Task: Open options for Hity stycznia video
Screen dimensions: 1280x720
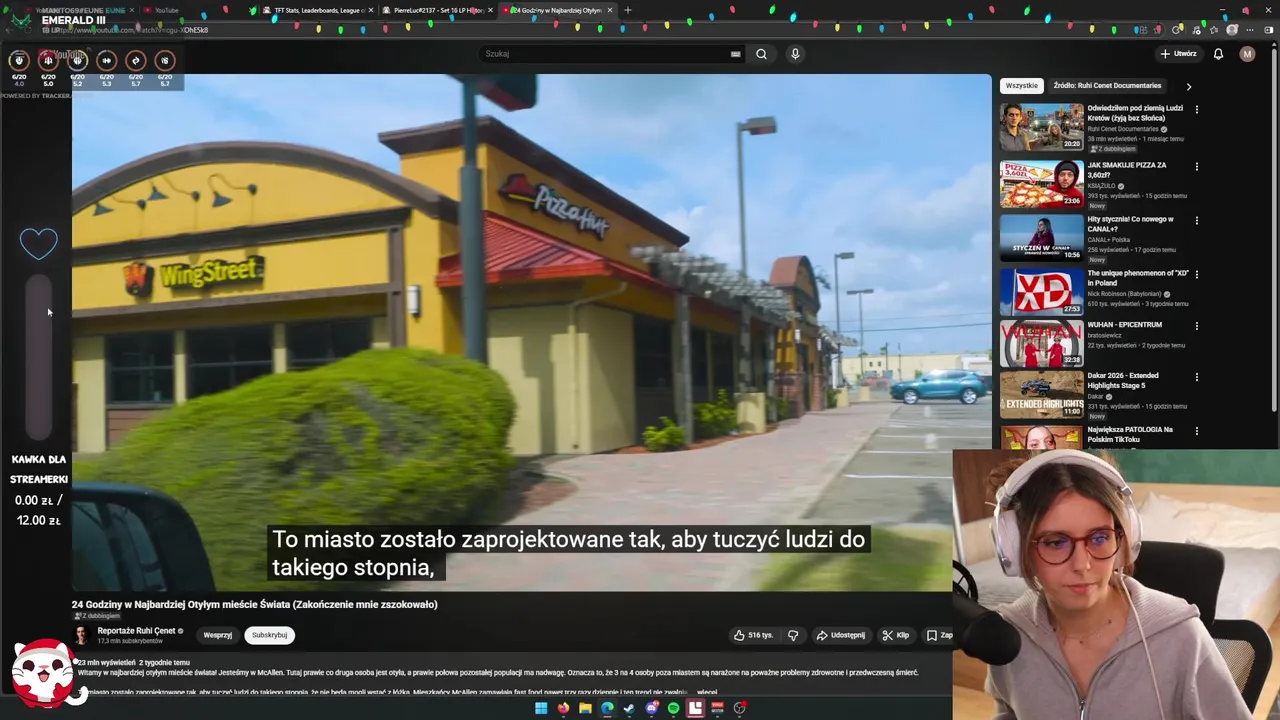Action: [1196, 221]
